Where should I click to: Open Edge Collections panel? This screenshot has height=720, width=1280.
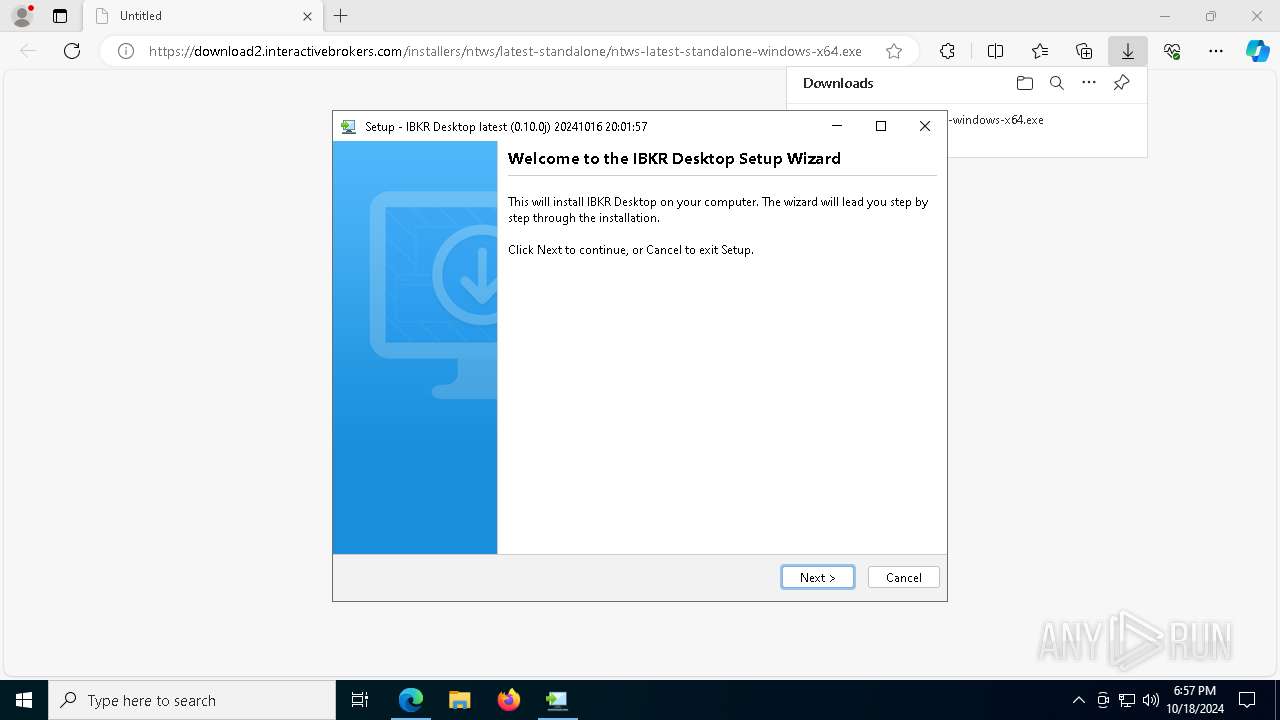coord(1084,51)
